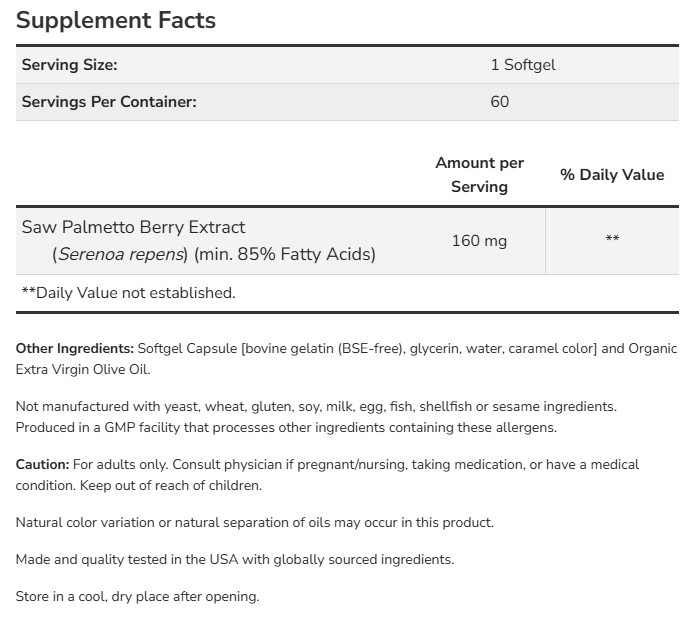695x620 pixels.
Task: Click the 1 Softgel value
Action: (x=522, y=65)
